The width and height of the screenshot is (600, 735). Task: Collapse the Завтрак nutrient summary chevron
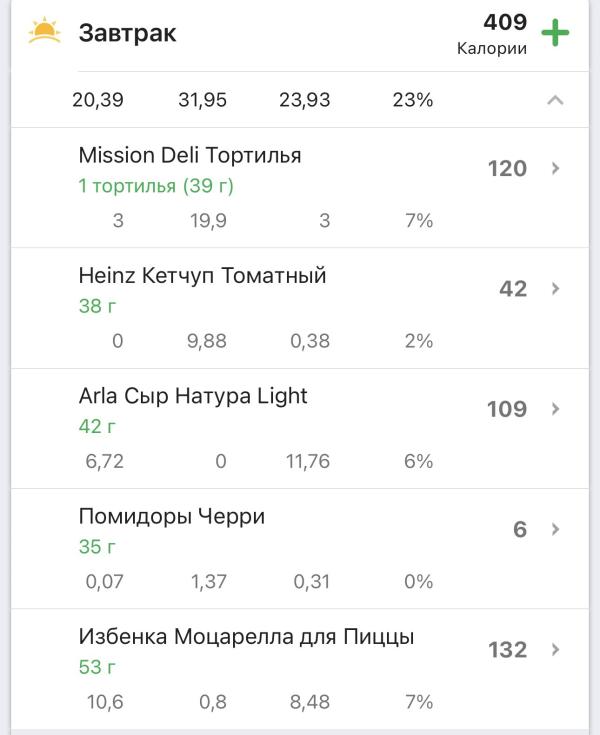(555, 100)
